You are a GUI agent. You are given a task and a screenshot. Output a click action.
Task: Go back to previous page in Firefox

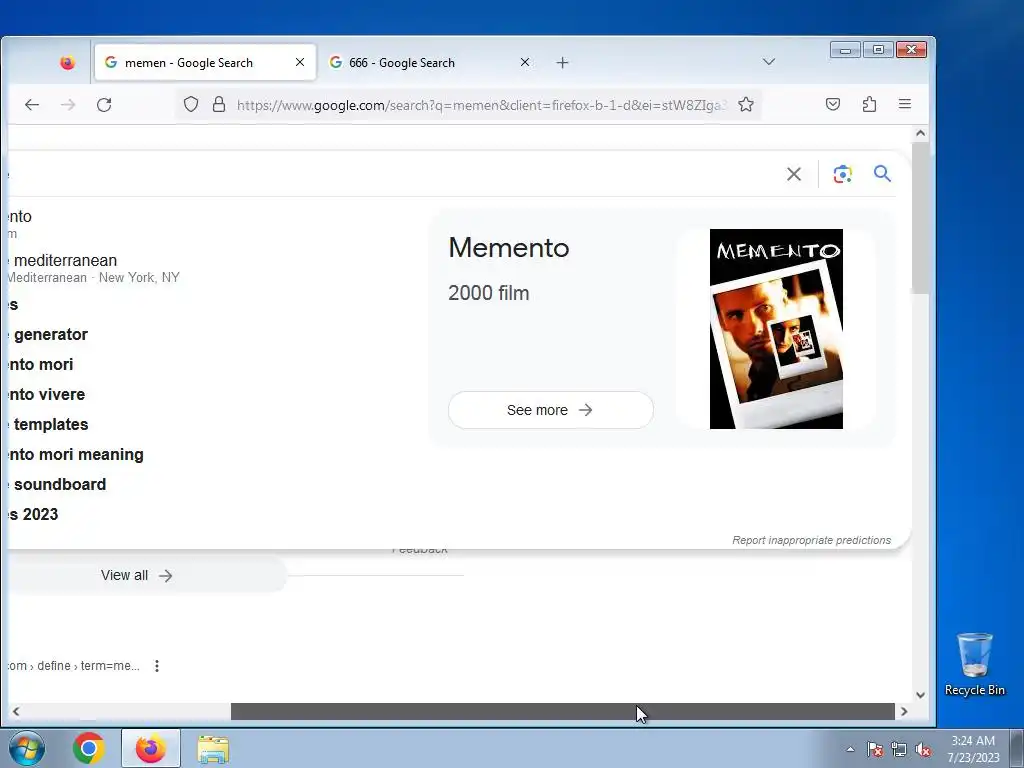31,104
